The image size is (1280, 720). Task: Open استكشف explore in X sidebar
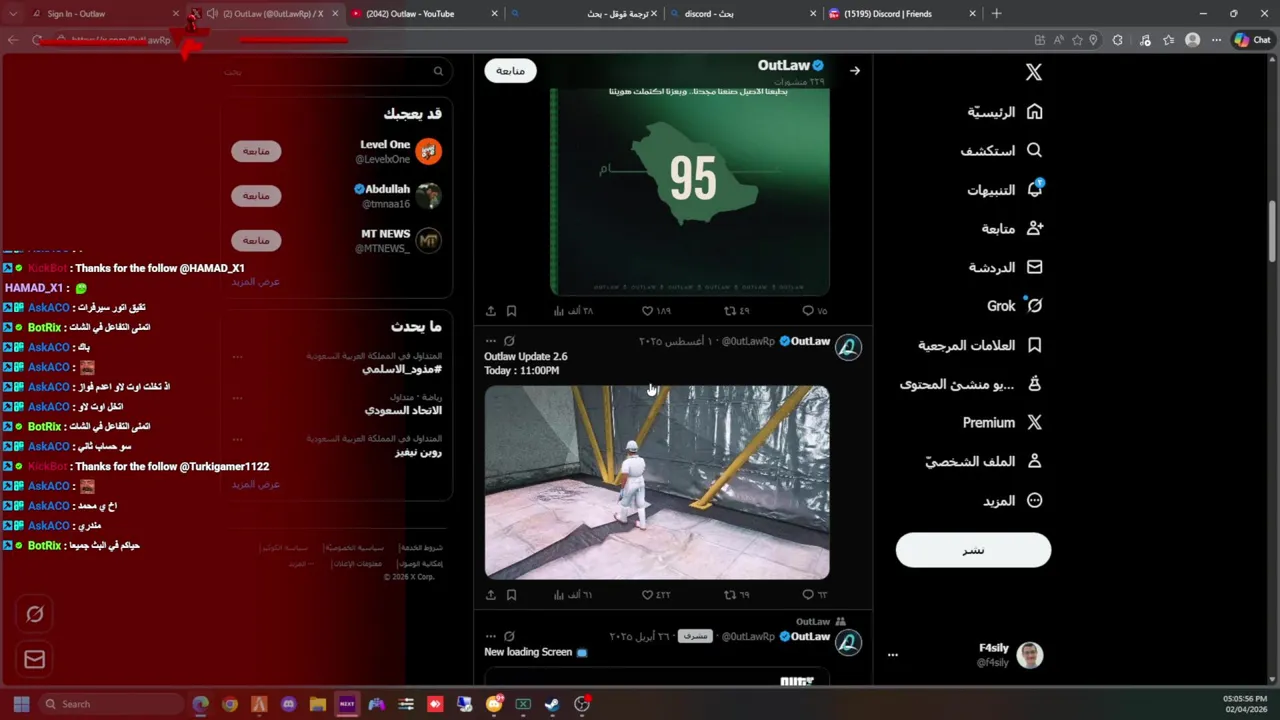pos(1002,150)
